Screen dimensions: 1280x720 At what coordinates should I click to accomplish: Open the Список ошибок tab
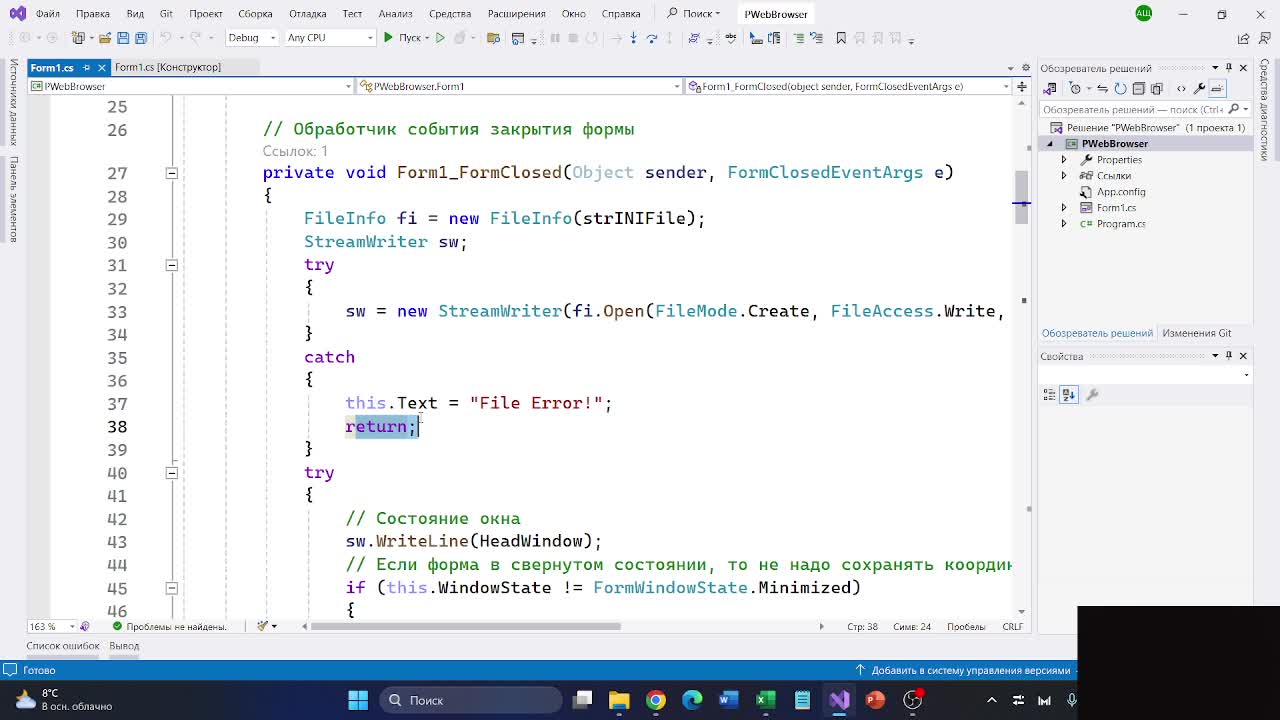pos(63,646)
